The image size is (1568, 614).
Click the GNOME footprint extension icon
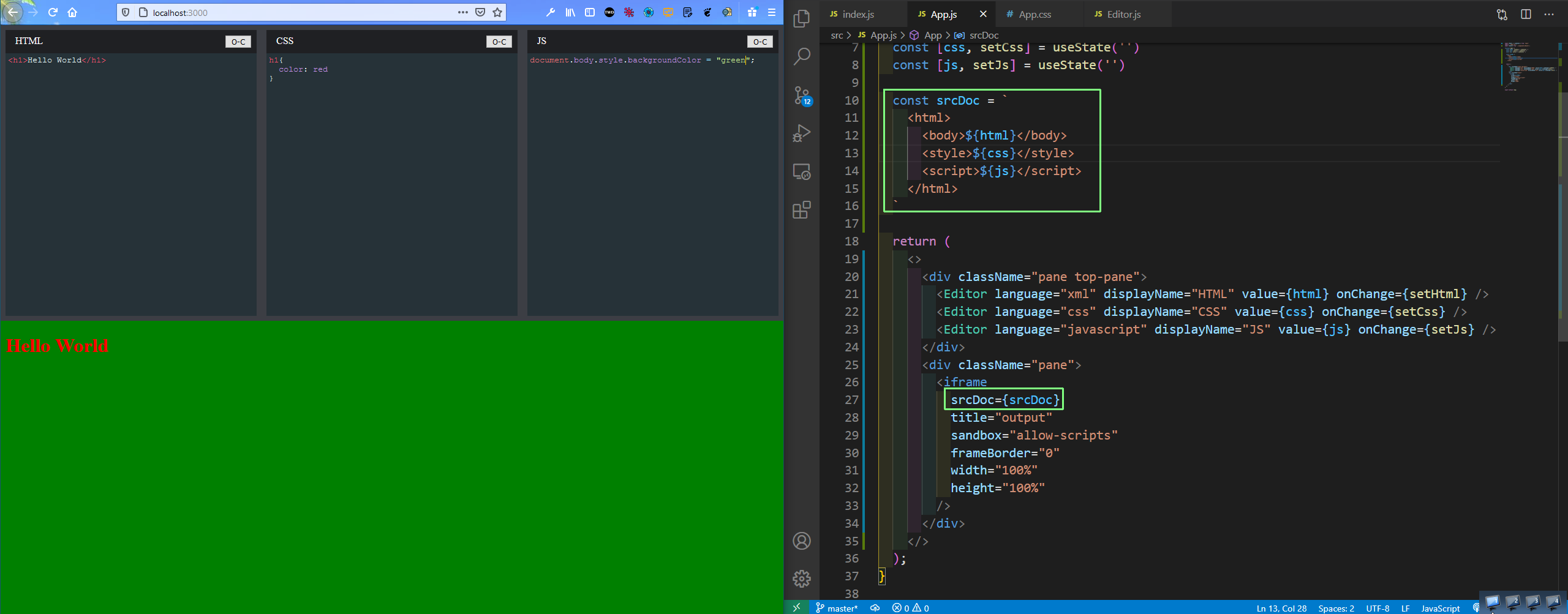click(707, 12)
